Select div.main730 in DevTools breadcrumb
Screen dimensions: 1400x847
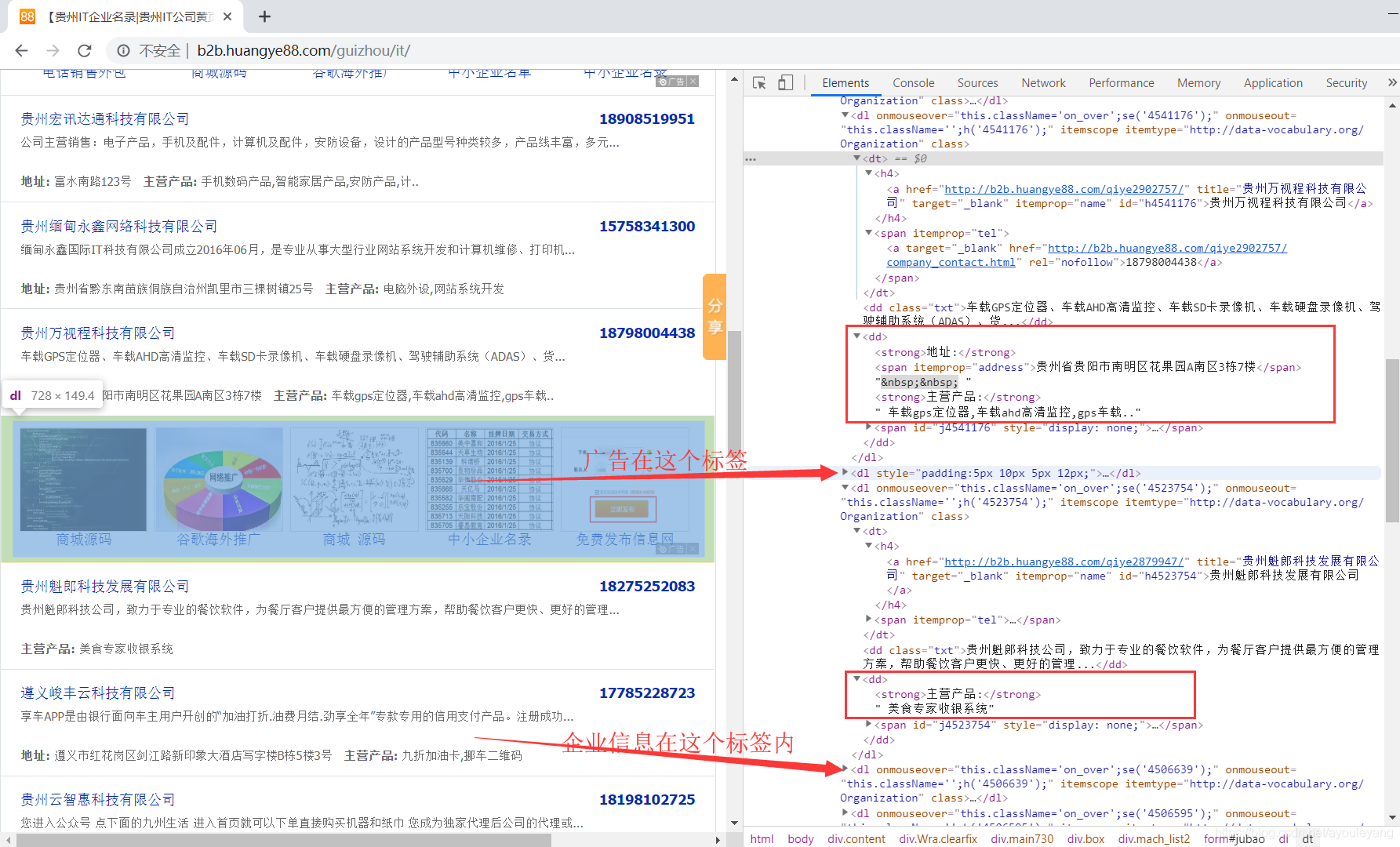(x=1022, y=838)
